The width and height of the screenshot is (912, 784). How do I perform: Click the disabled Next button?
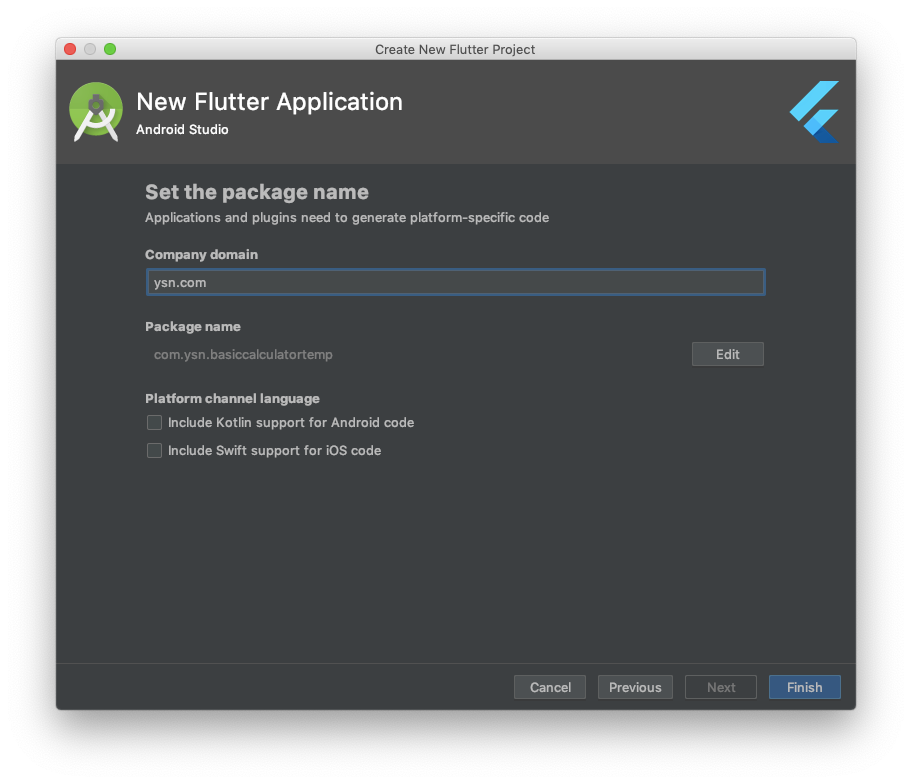tap(721, 687)
